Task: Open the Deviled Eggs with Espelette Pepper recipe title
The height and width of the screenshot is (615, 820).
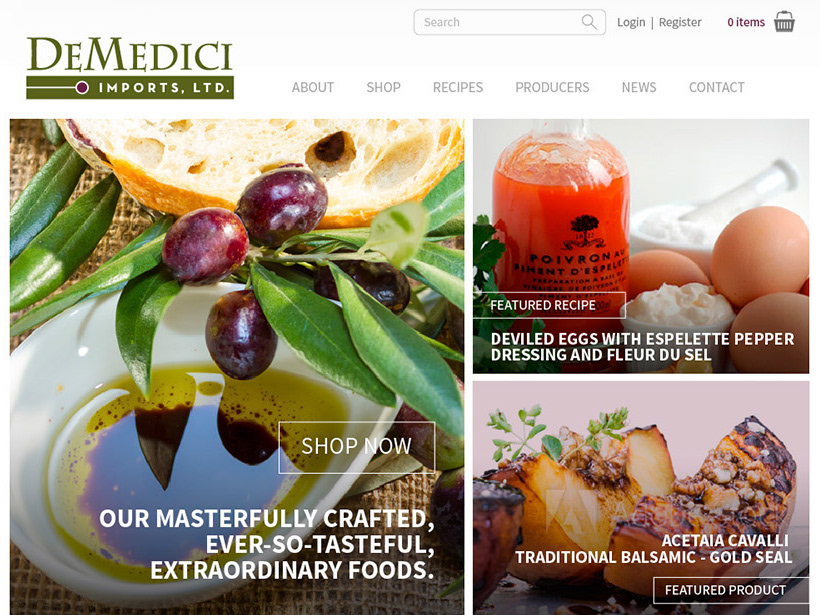Action: point(642,347)
